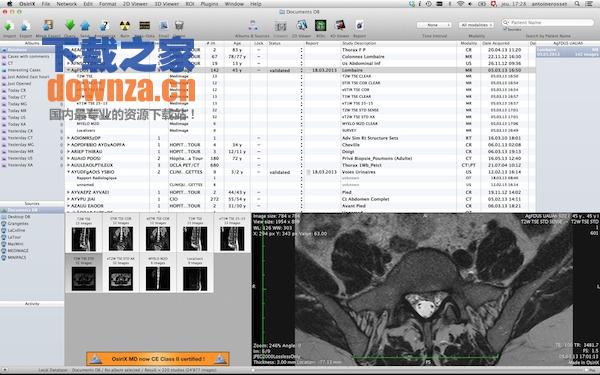Sort by Age column header
Viewport: 600px width, 375px height.
237,43
